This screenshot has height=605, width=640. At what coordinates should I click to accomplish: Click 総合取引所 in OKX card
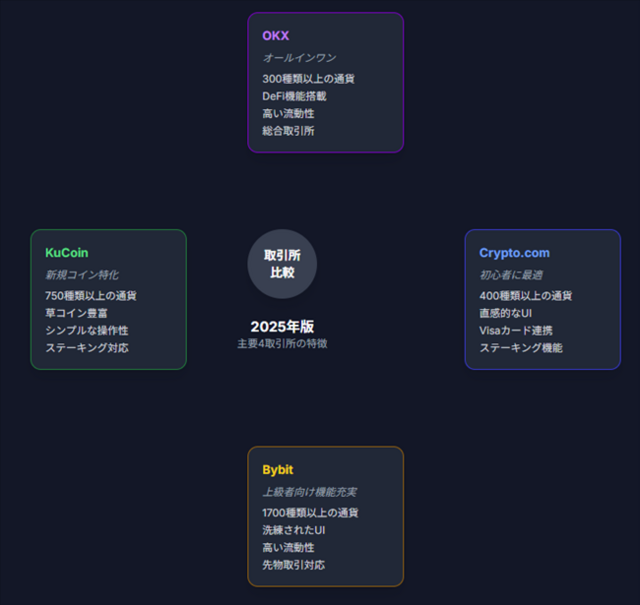pos(288,131)
